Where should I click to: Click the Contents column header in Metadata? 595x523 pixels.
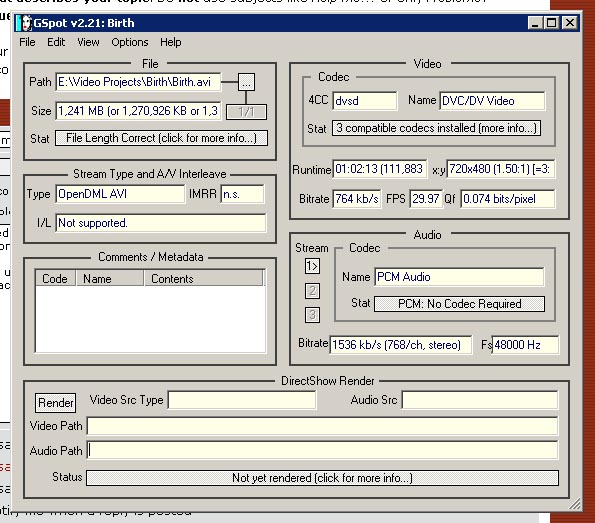pyautogui.click(x=203, y=278)
